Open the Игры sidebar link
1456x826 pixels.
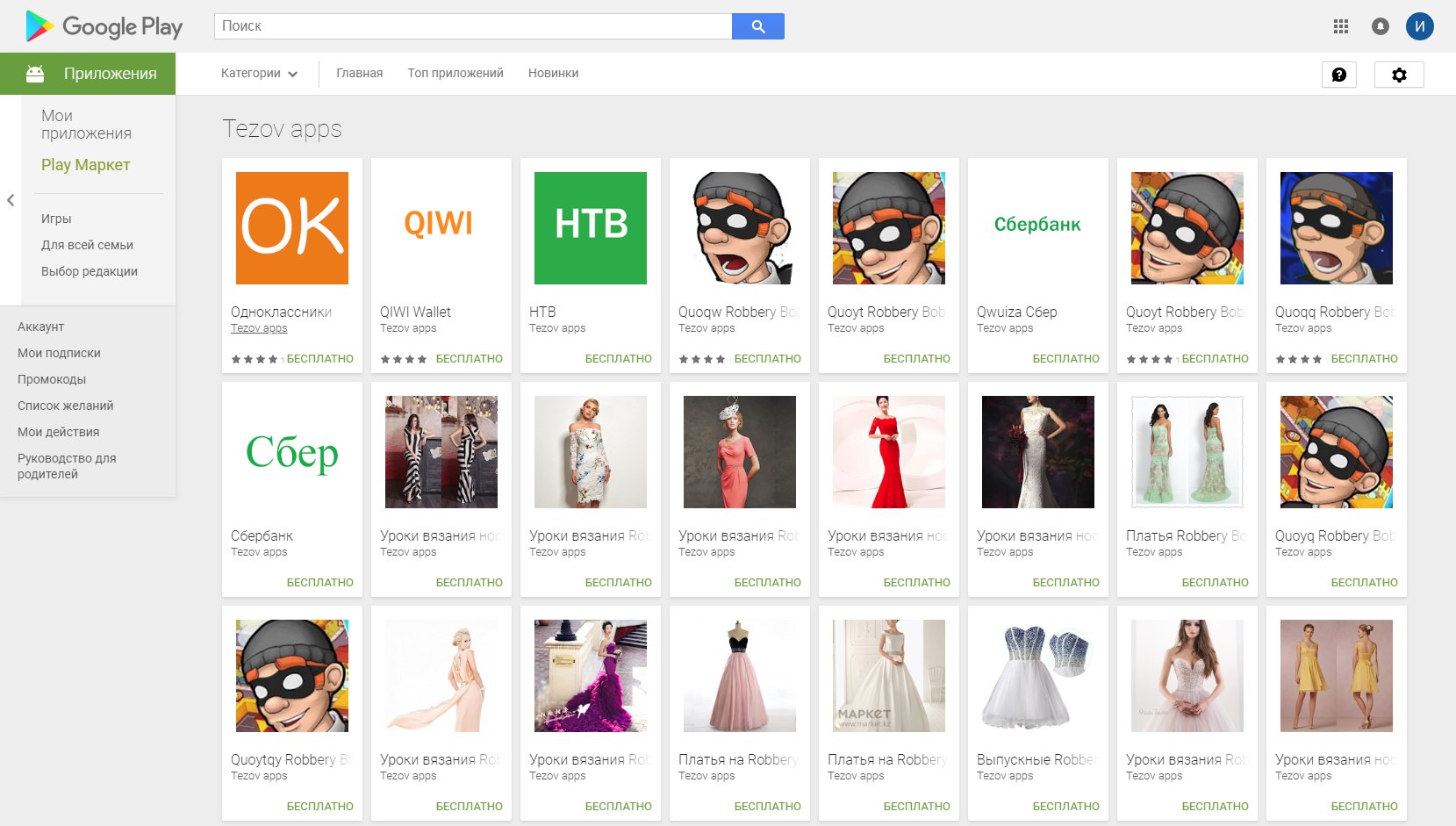[56, 219]
